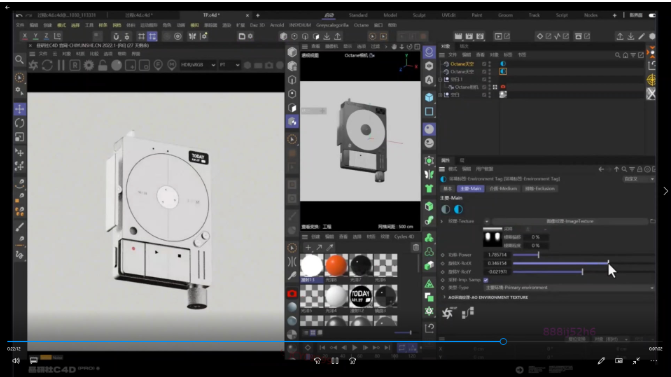Open the custom mode dropdown in attribute manager
This screenshot has width=671, height=377.
pyautogui.click(x=639, y=179)
